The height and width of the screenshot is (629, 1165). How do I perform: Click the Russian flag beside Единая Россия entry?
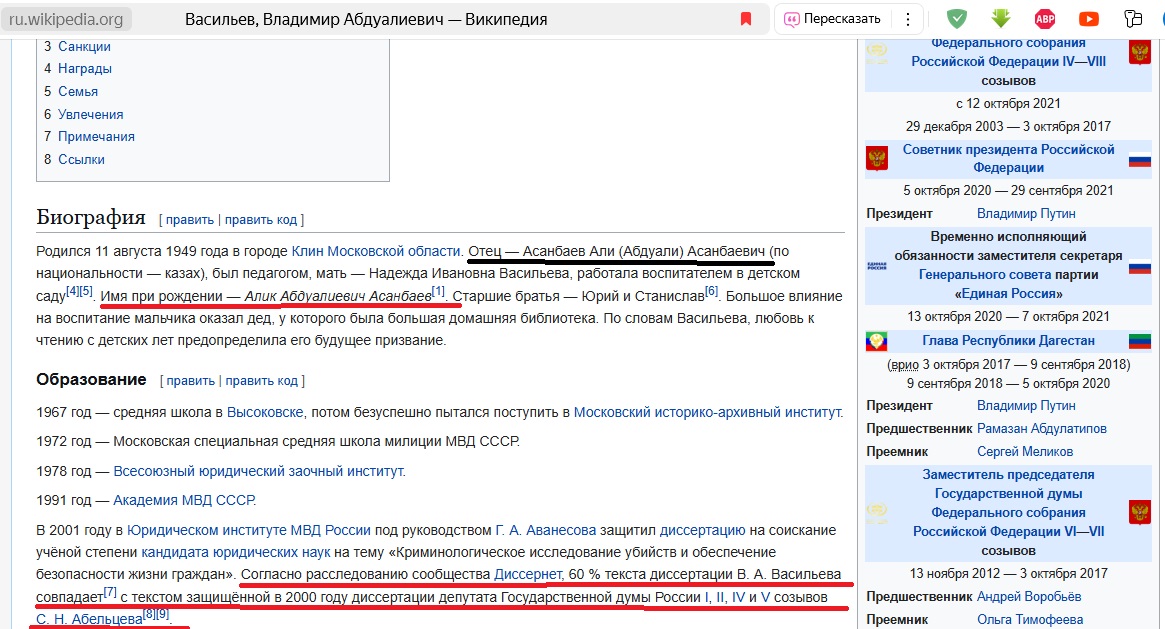click(x=1139, y=266)
